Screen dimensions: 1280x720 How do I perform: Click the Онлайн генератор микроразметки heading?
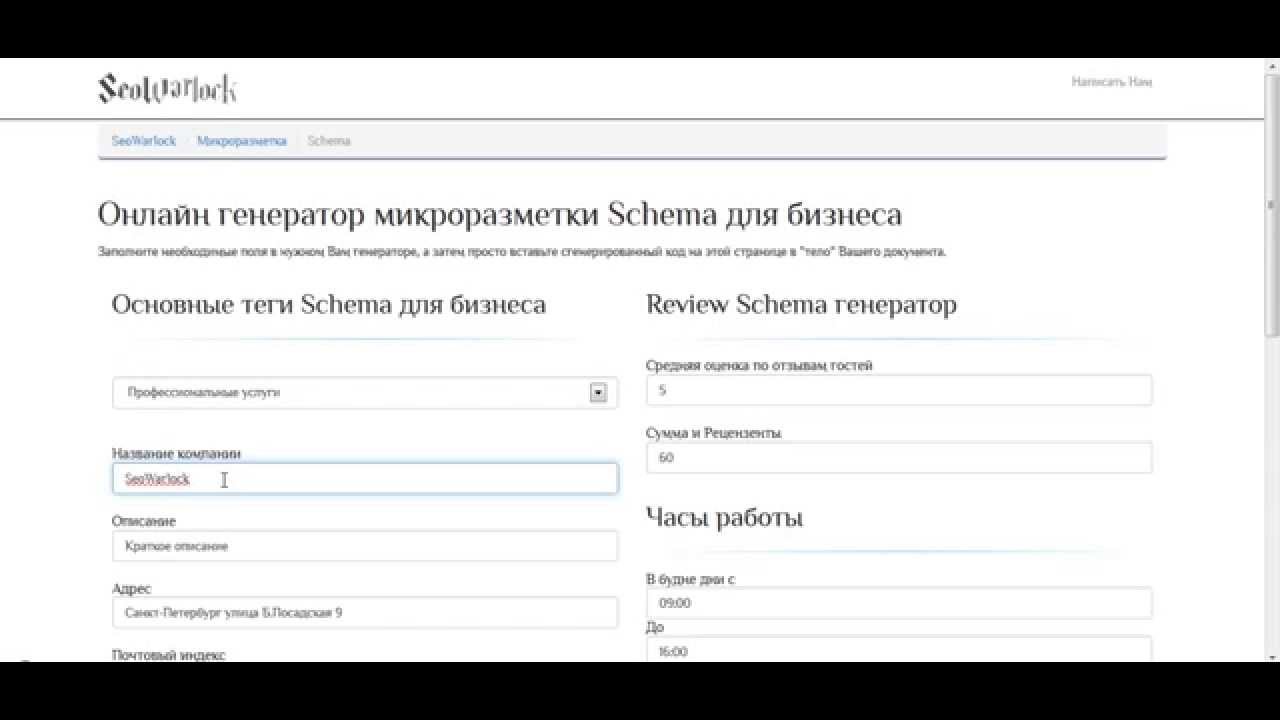[500, 215]
